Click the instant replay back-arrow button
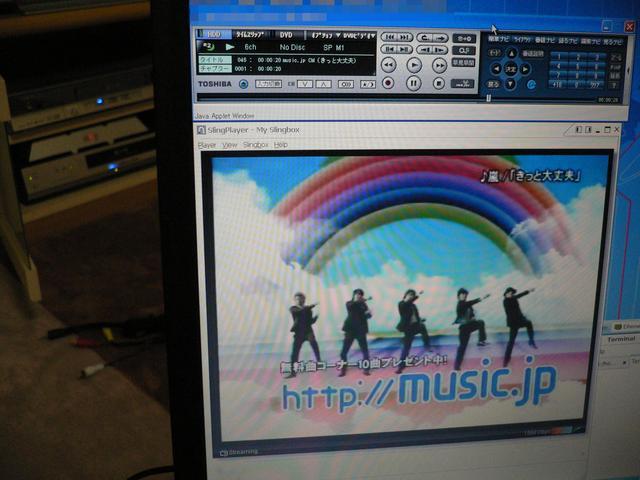This screenshot has height=480, width=640. [425, 38]
